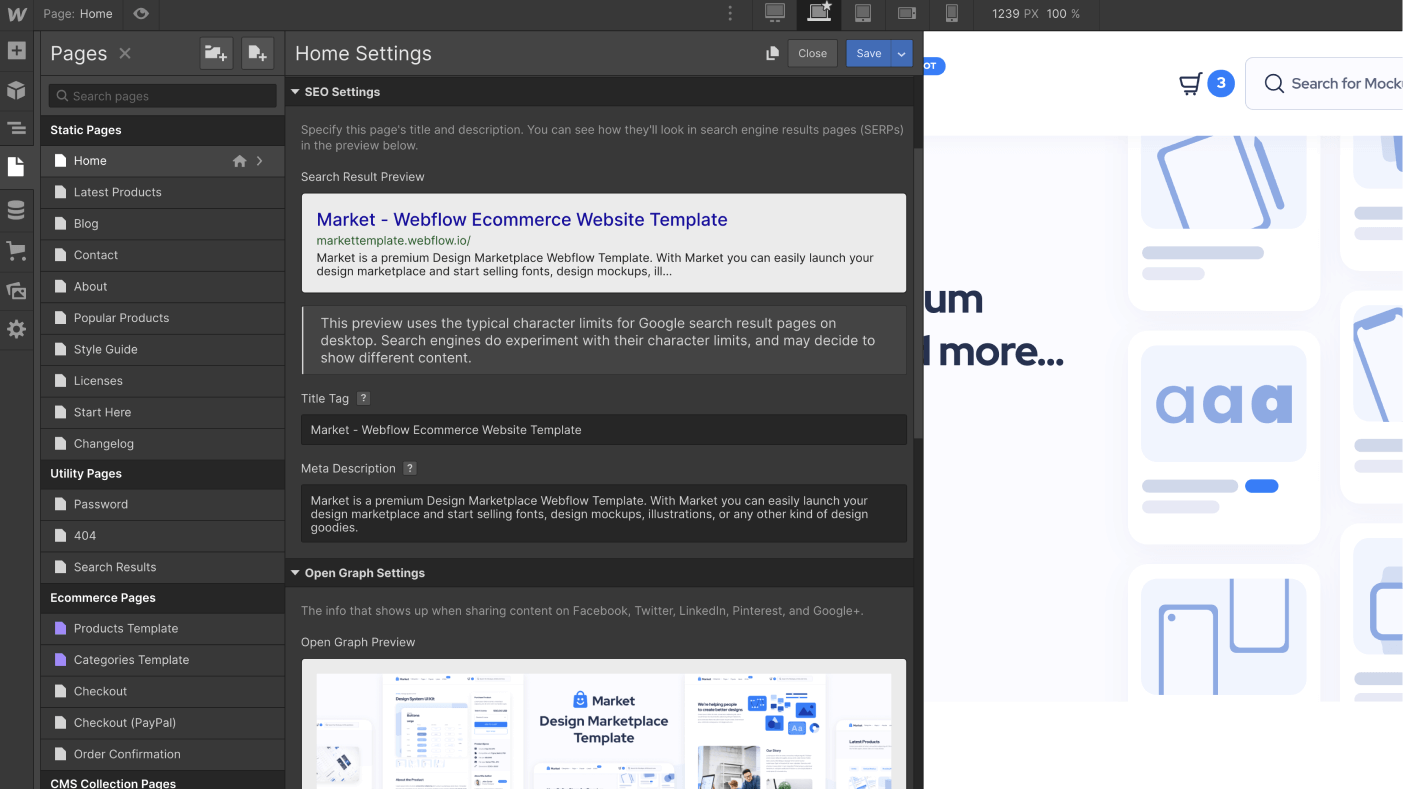Select the Search Results page
The width and height of the screenshot is (1403, 789).
163,567
